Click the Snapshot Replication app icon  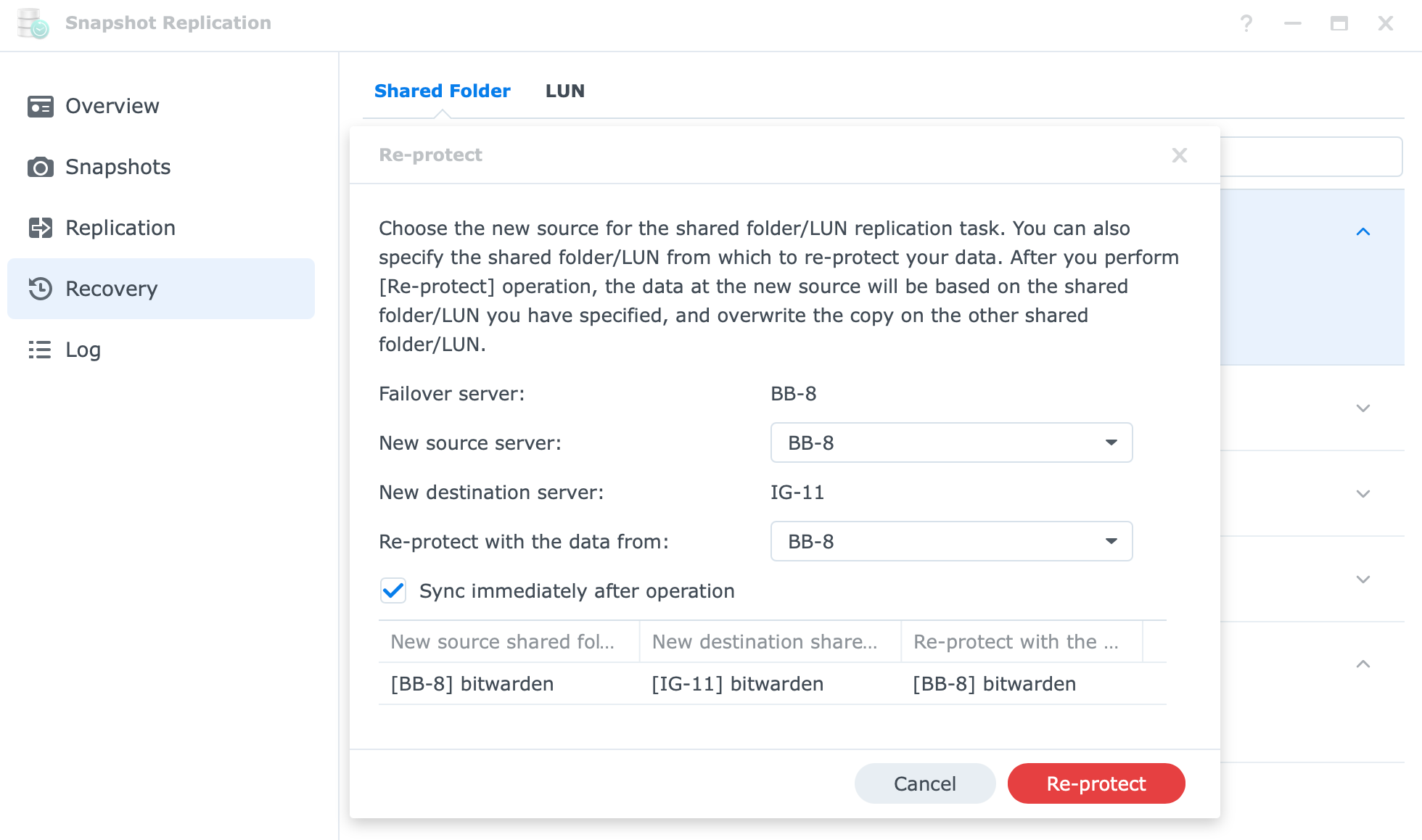[33, 23]
